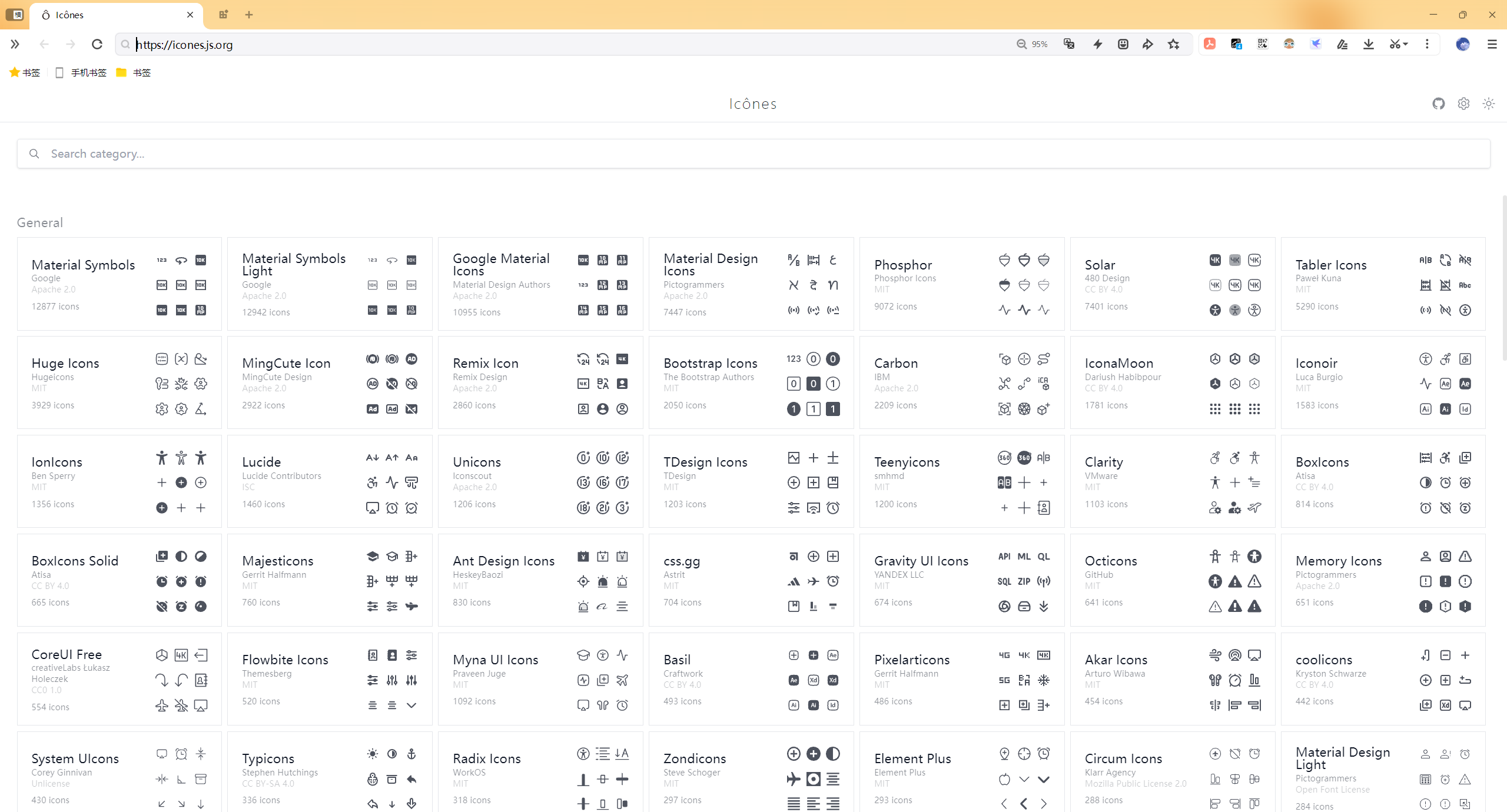Screen dimensions: 1507x812
Task: Open the css.gg collection card
Action: 751,580
